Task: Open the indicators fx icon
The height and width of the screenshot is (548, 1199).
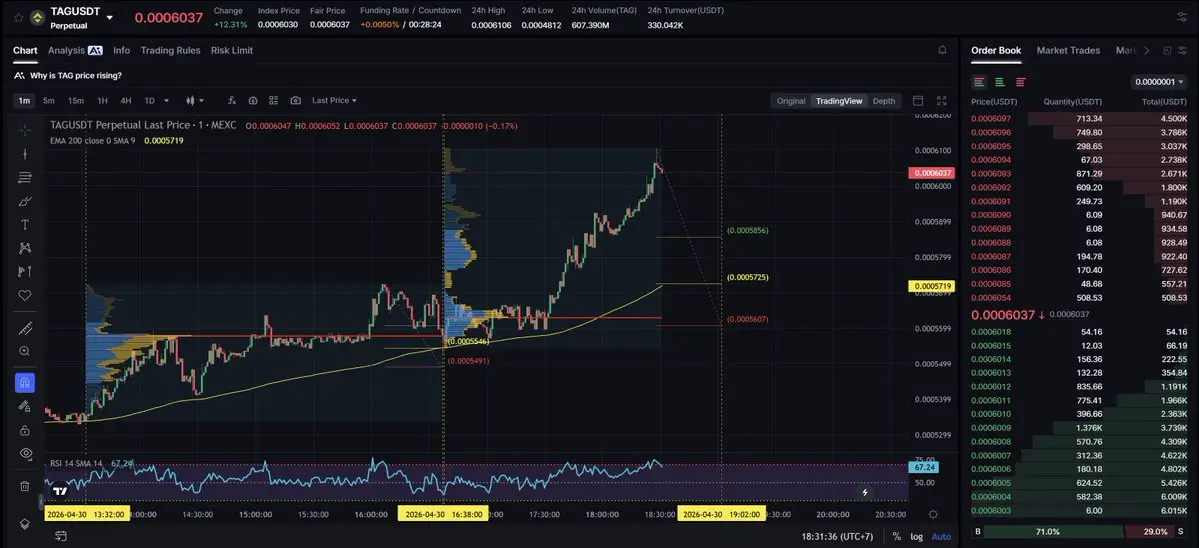Action: coord(232,101)
